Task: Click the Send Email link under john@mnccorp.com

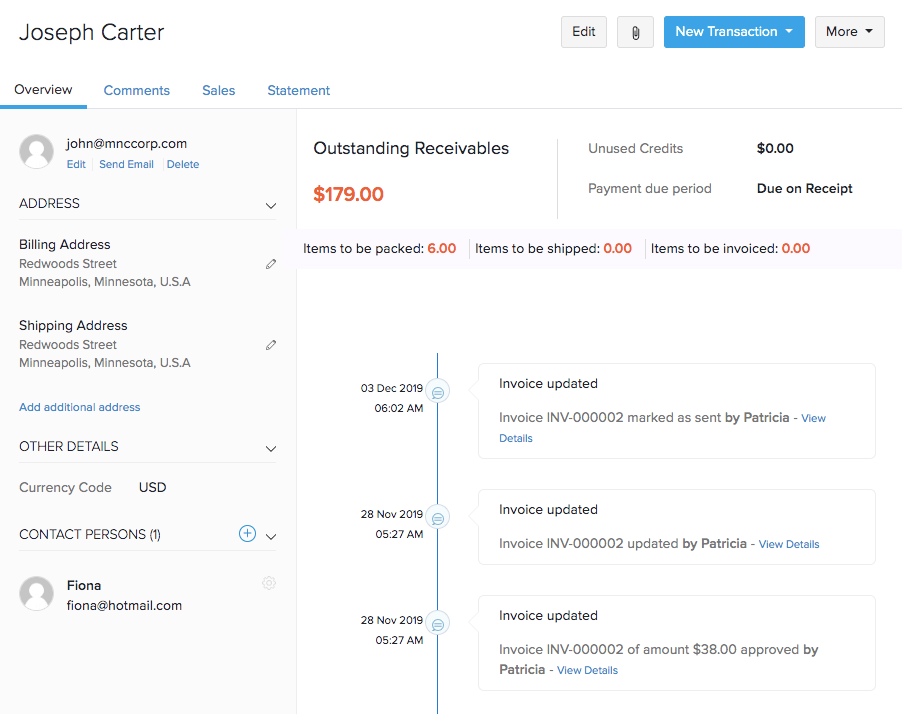Action: (126, 163)
